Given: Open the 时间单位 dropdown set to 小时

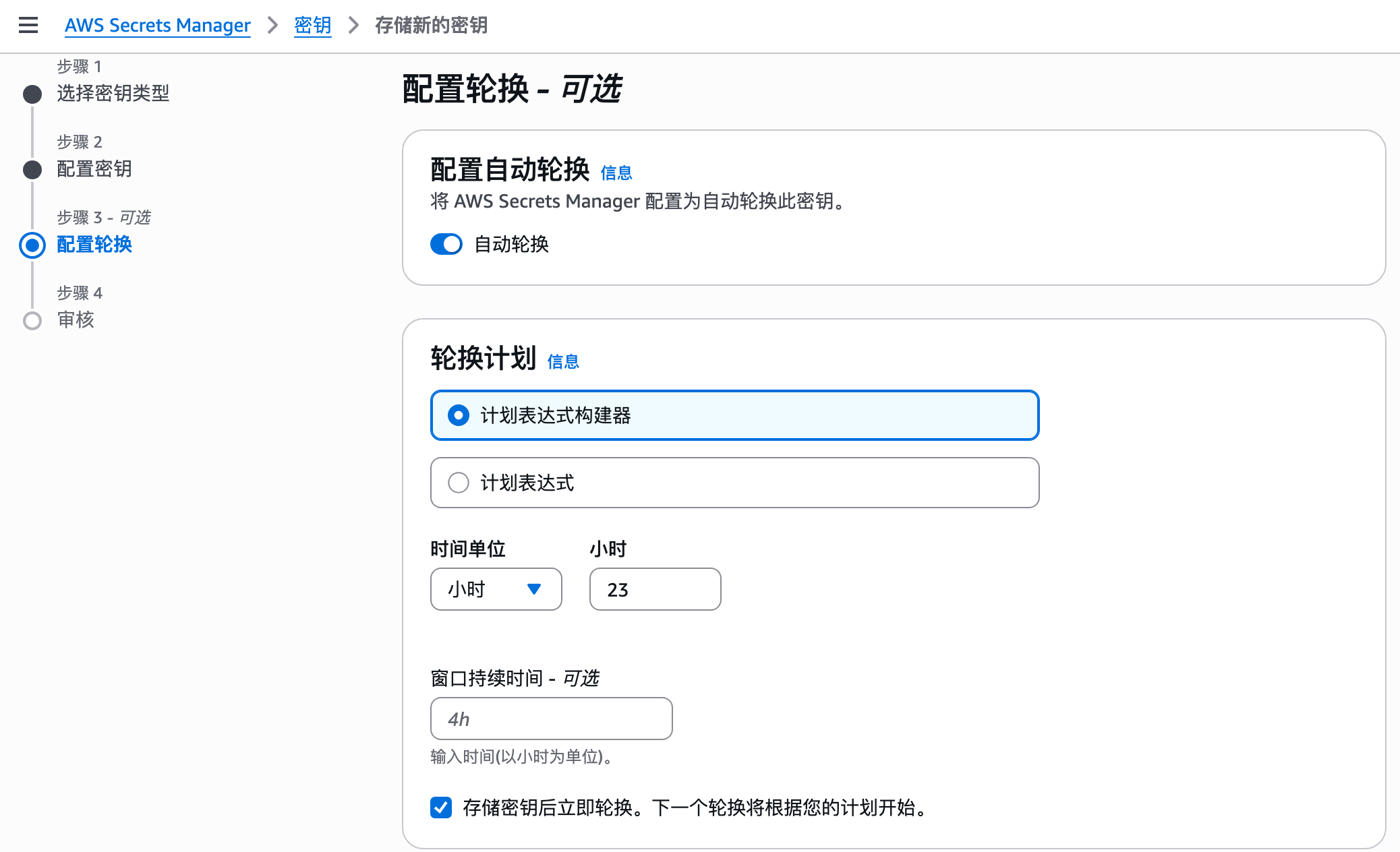Looking at the screenshot, I should tap(496, 589).
